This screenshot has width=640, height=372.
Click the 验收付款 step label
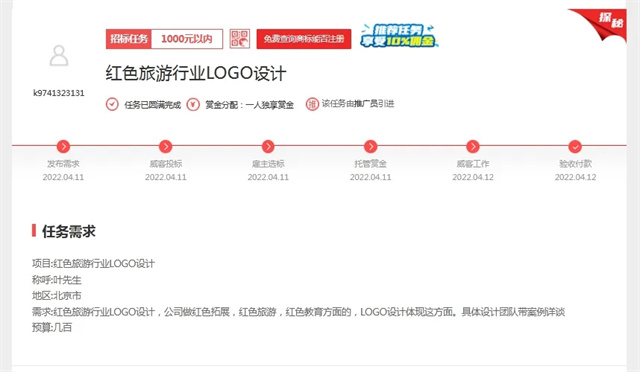(x=575, y=164)
